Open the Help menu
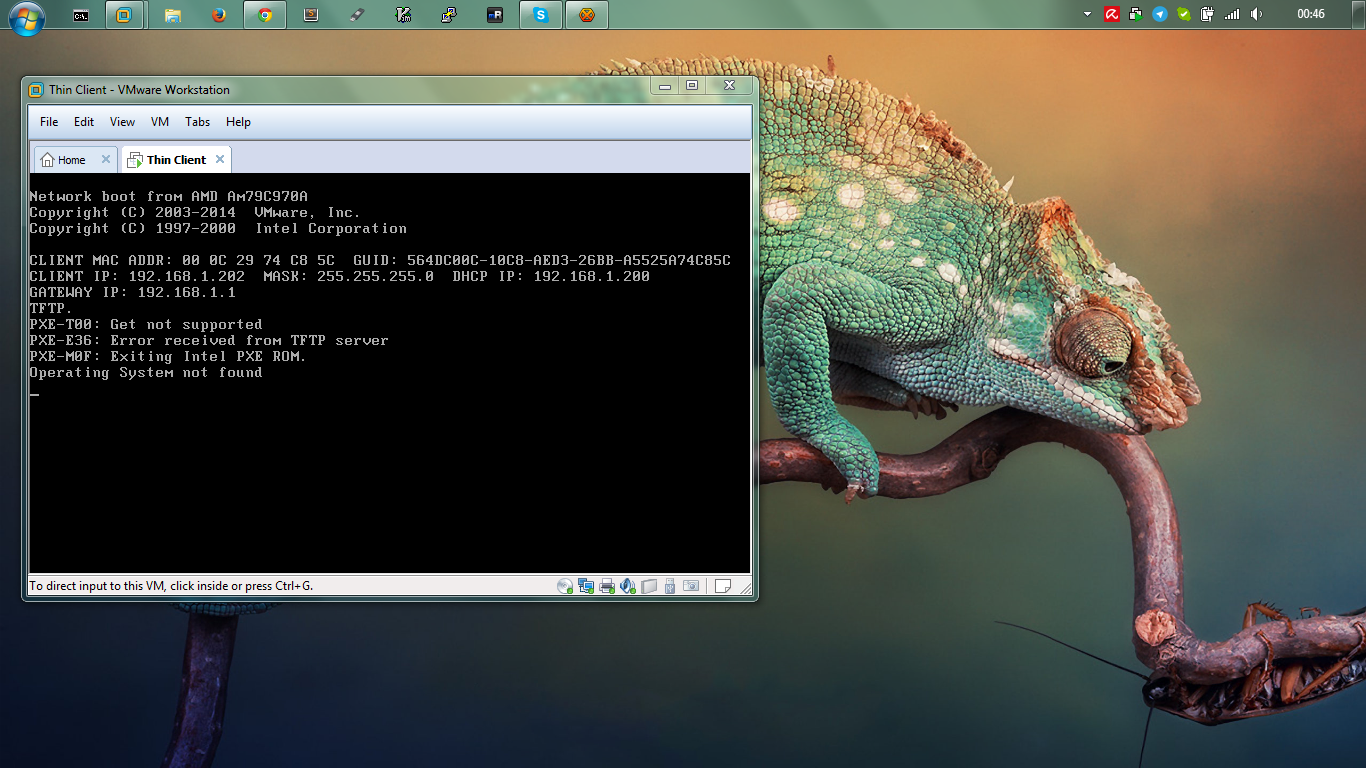 (x=238, y=122)
